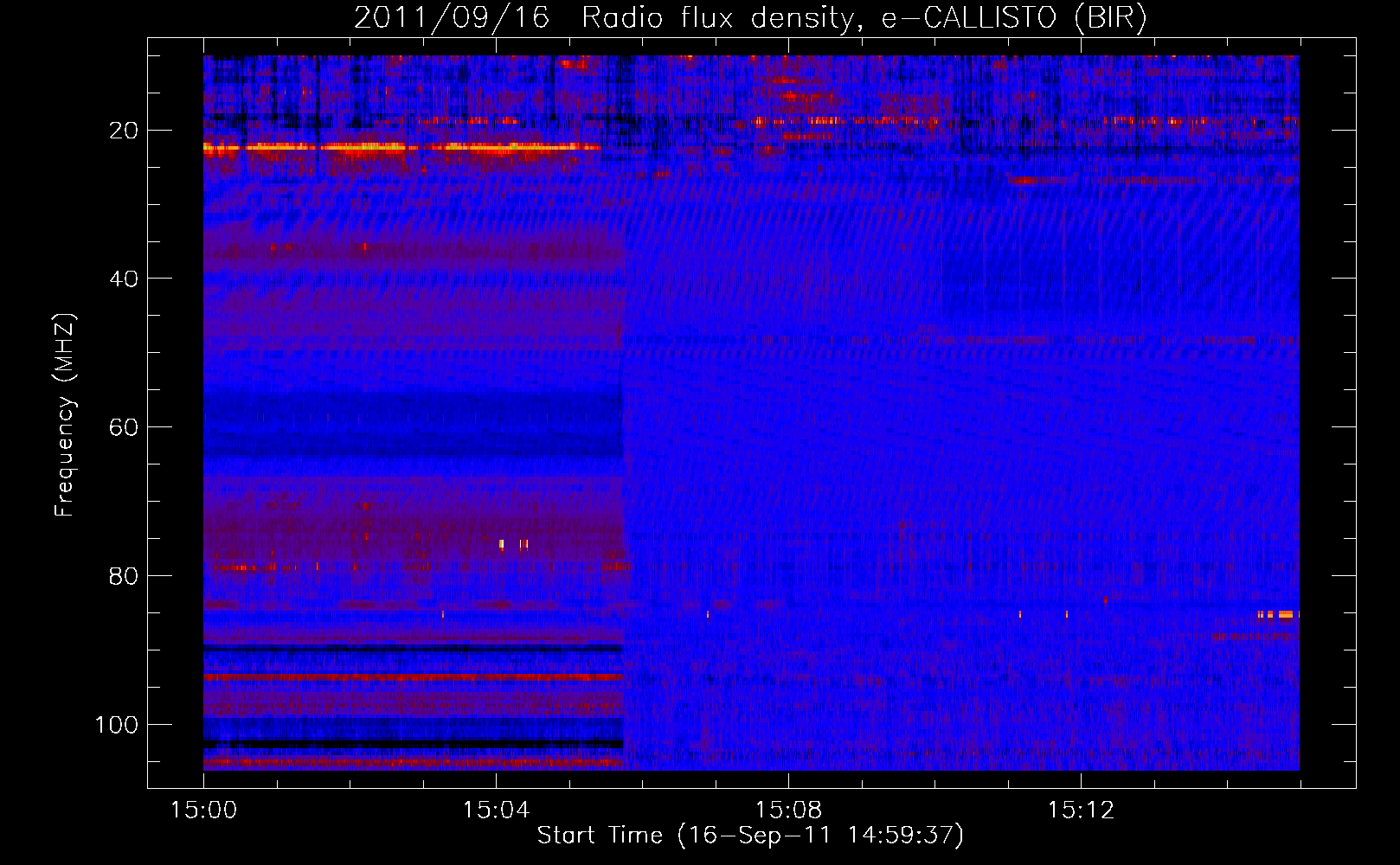Click the "40" frequency tick label
This screenshot has width=1400, height=865.
pyautogui.click(x=124, y=279)
